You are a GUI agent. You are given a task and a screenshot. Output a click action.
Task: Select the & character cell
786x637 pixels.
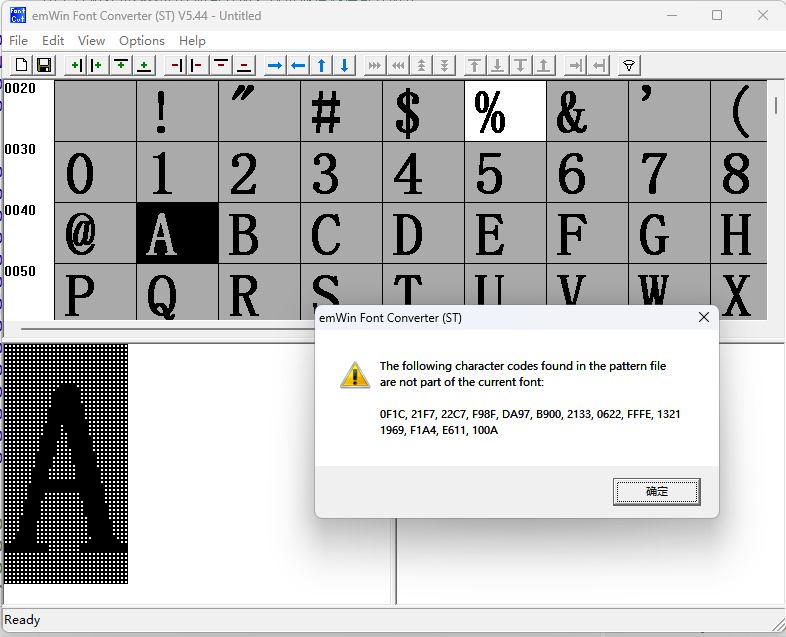pyautogui.click(x=587, y=111)
